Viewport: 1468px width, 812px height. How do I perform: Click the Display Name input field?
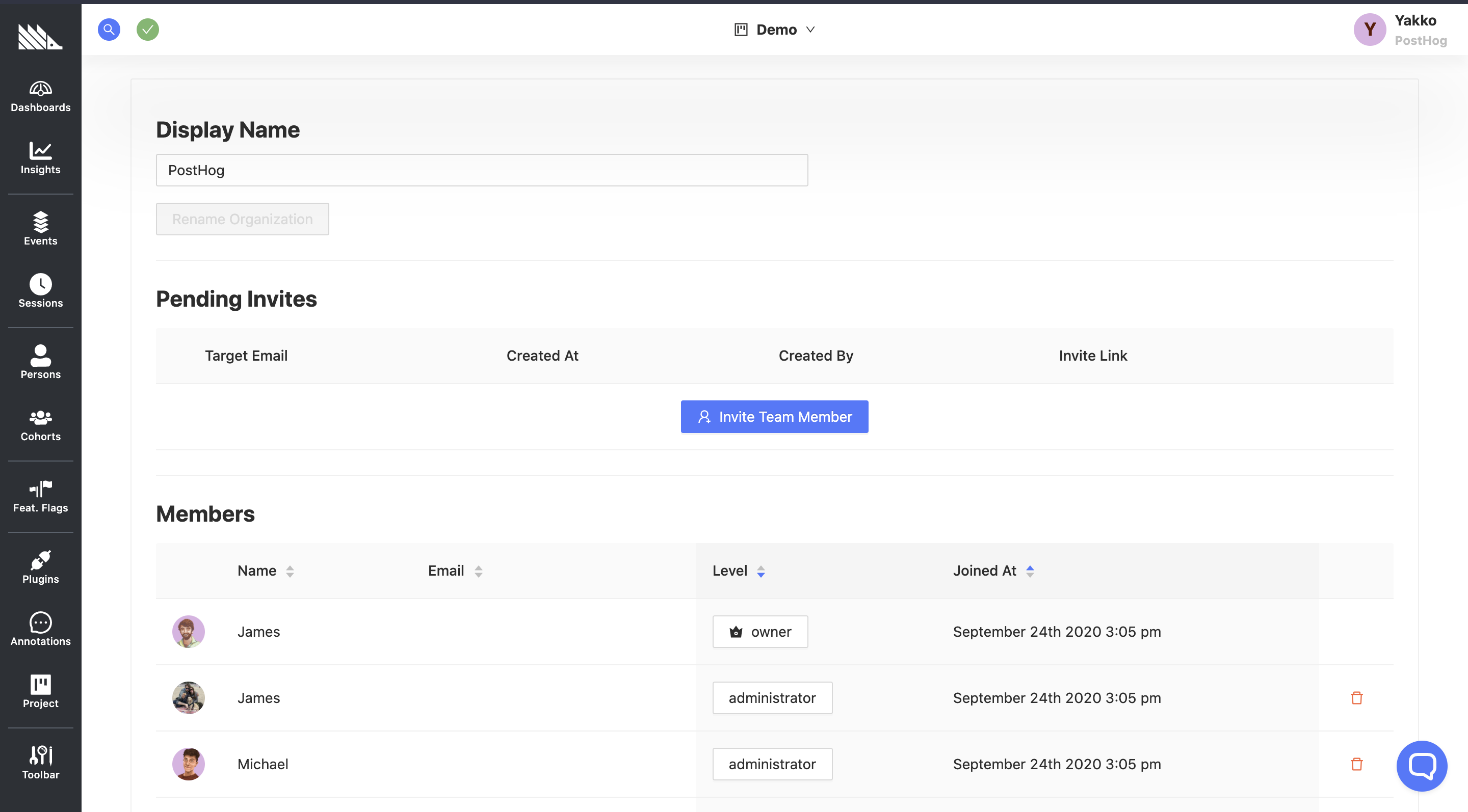click(482, 170)
